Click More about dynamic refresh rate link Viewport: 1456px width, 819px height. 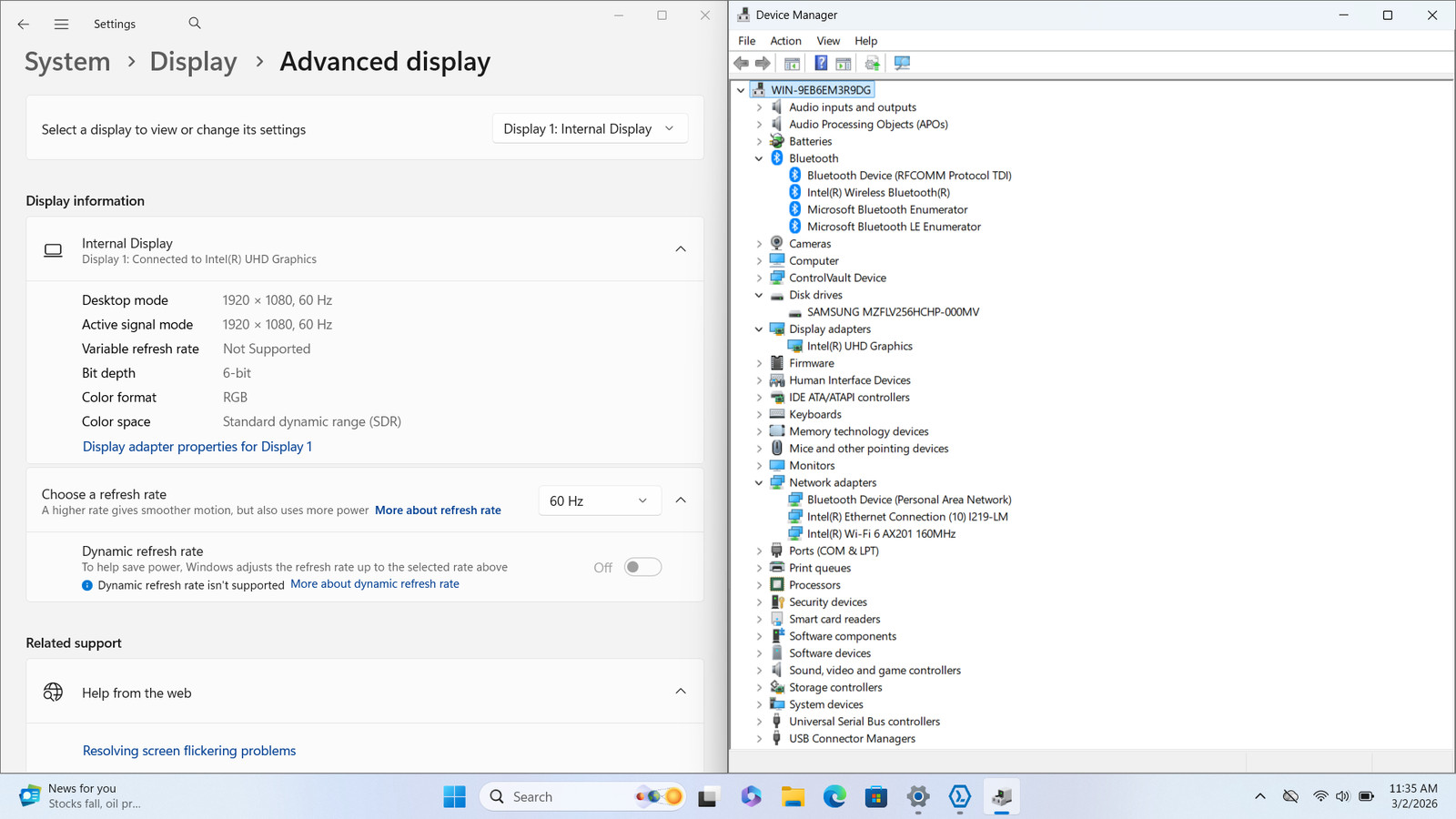coord(375,584)
